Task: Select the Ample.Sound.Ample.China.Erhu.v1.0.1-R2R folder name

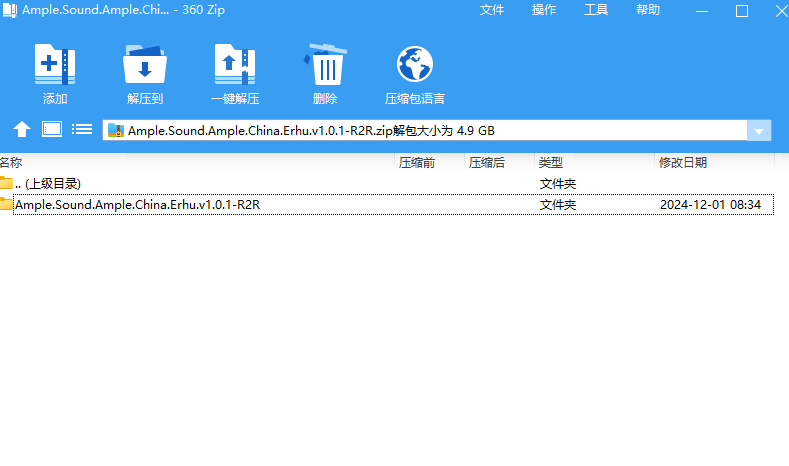Action: [x=137, y=205]
